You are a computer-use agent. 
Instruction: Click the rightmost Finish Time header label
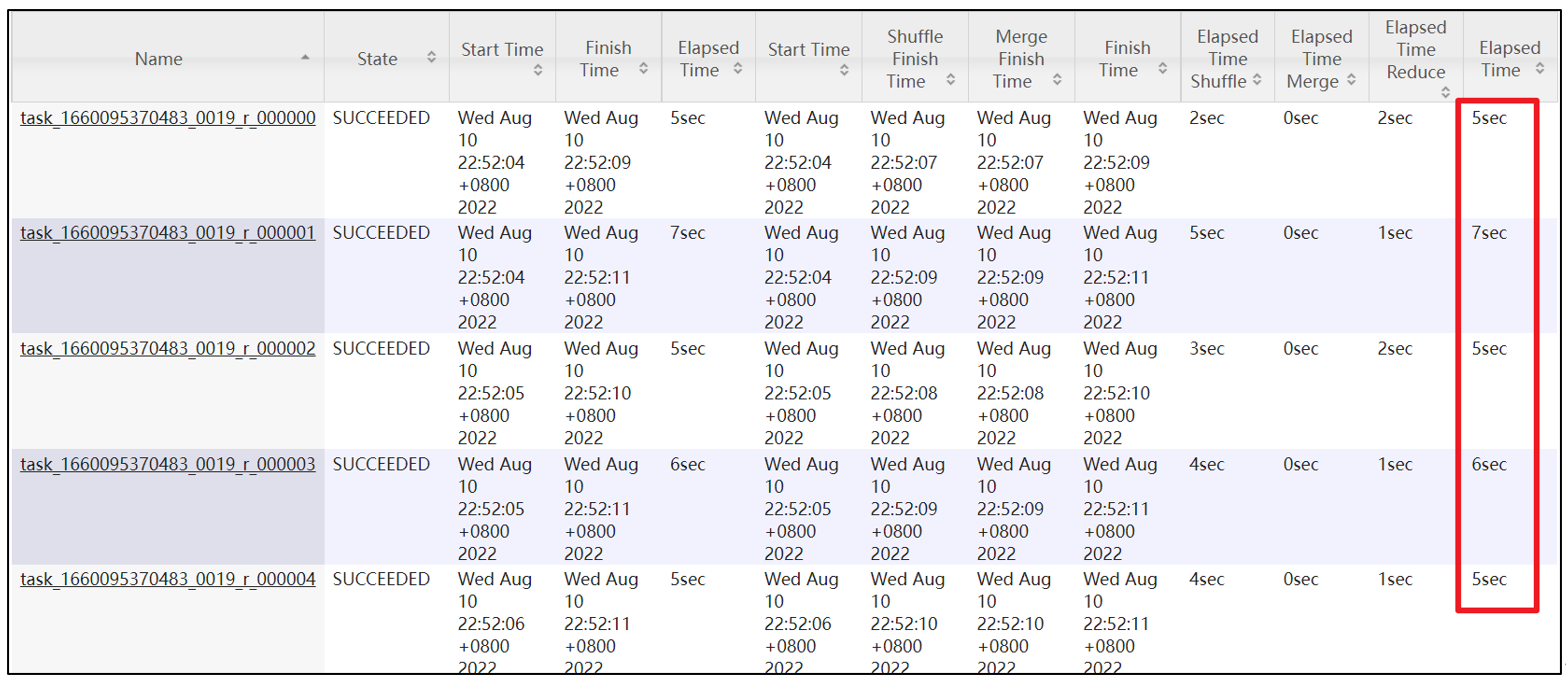1127,58
